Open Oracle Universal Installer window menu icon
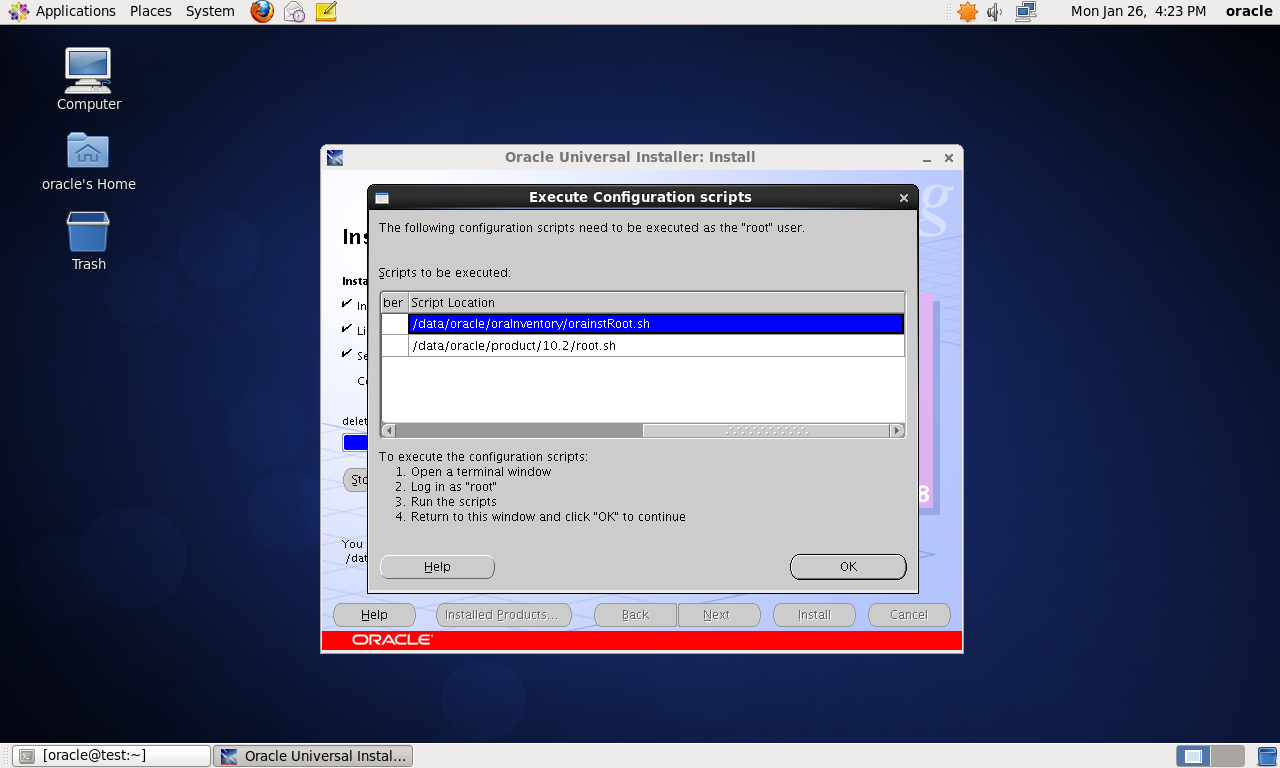 tap(335, 158)
